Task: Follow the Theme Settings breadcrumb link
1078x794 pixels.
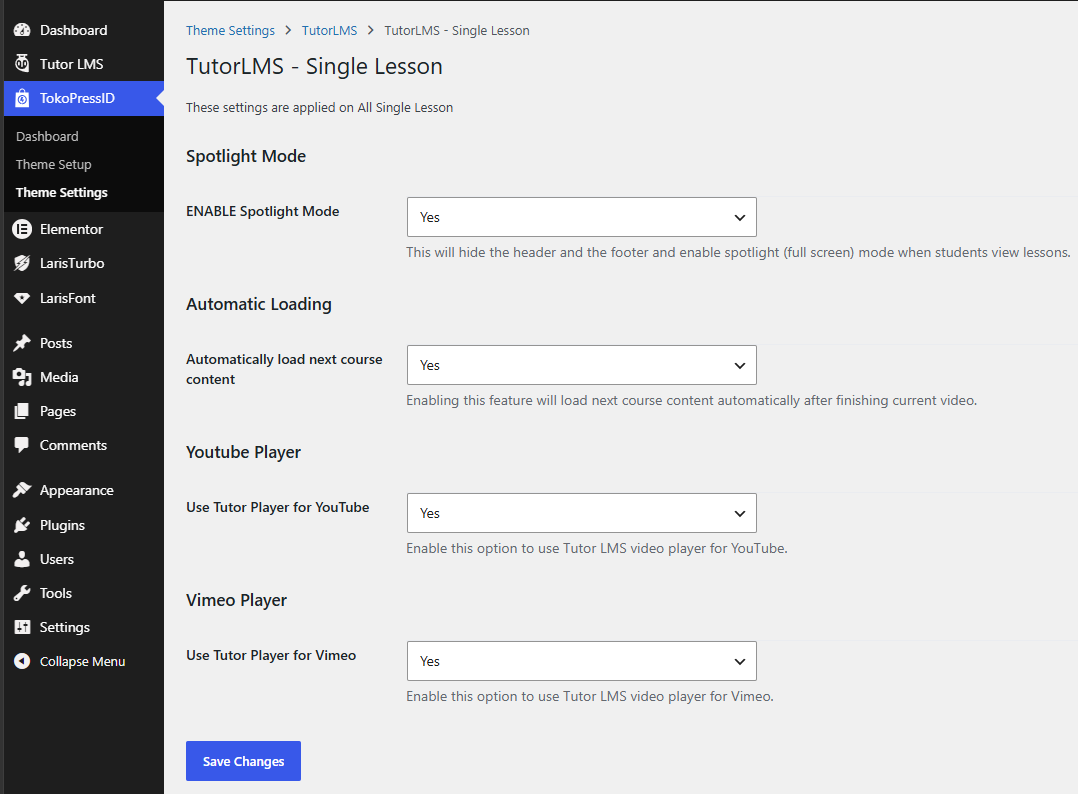Action: [x=230, y=30]
